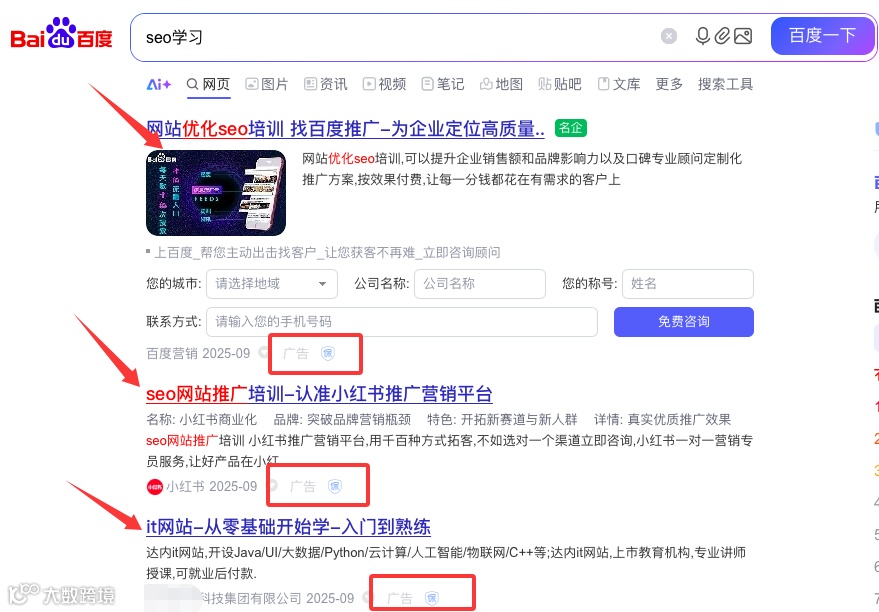Screen dimensions: 879x612
Task: Click the Baidu logo
Action: pos(62,34)
